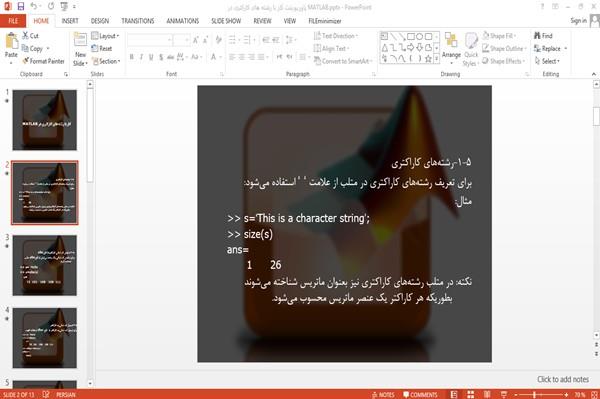Click zoom in plus button
Viewport: 600px width, 399px height.
click(566, 394)
